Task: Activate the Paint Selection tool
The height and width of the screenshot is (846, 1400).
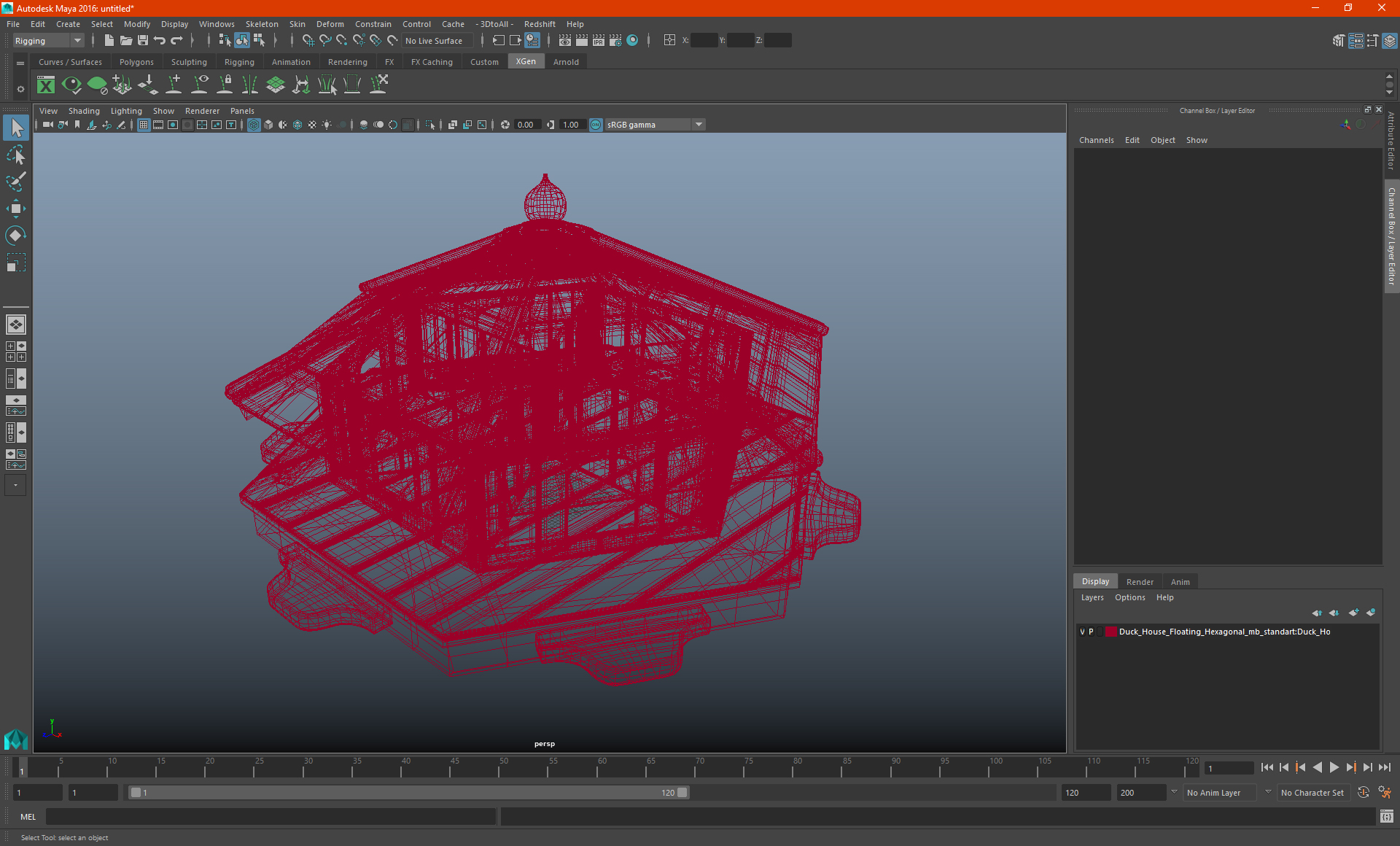Action: (x=16, y=181)
